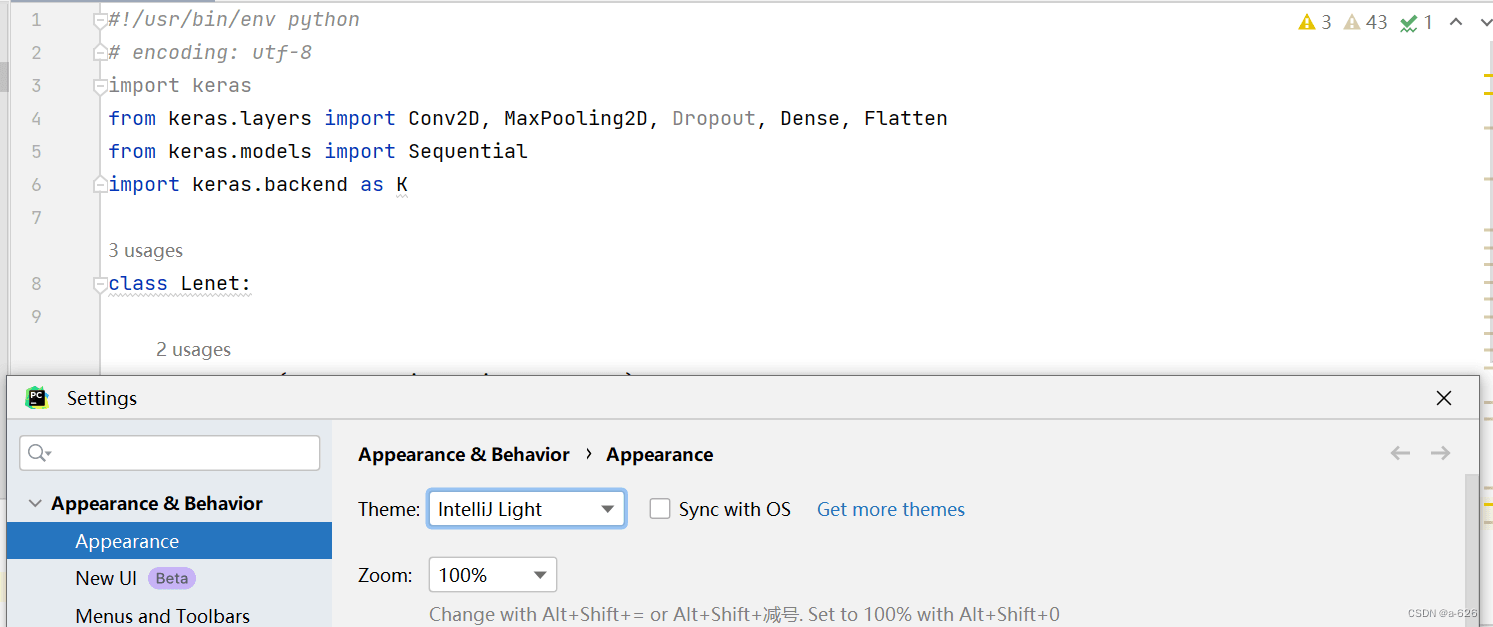Click the PyCharm logo in Settings

(37, 398)
